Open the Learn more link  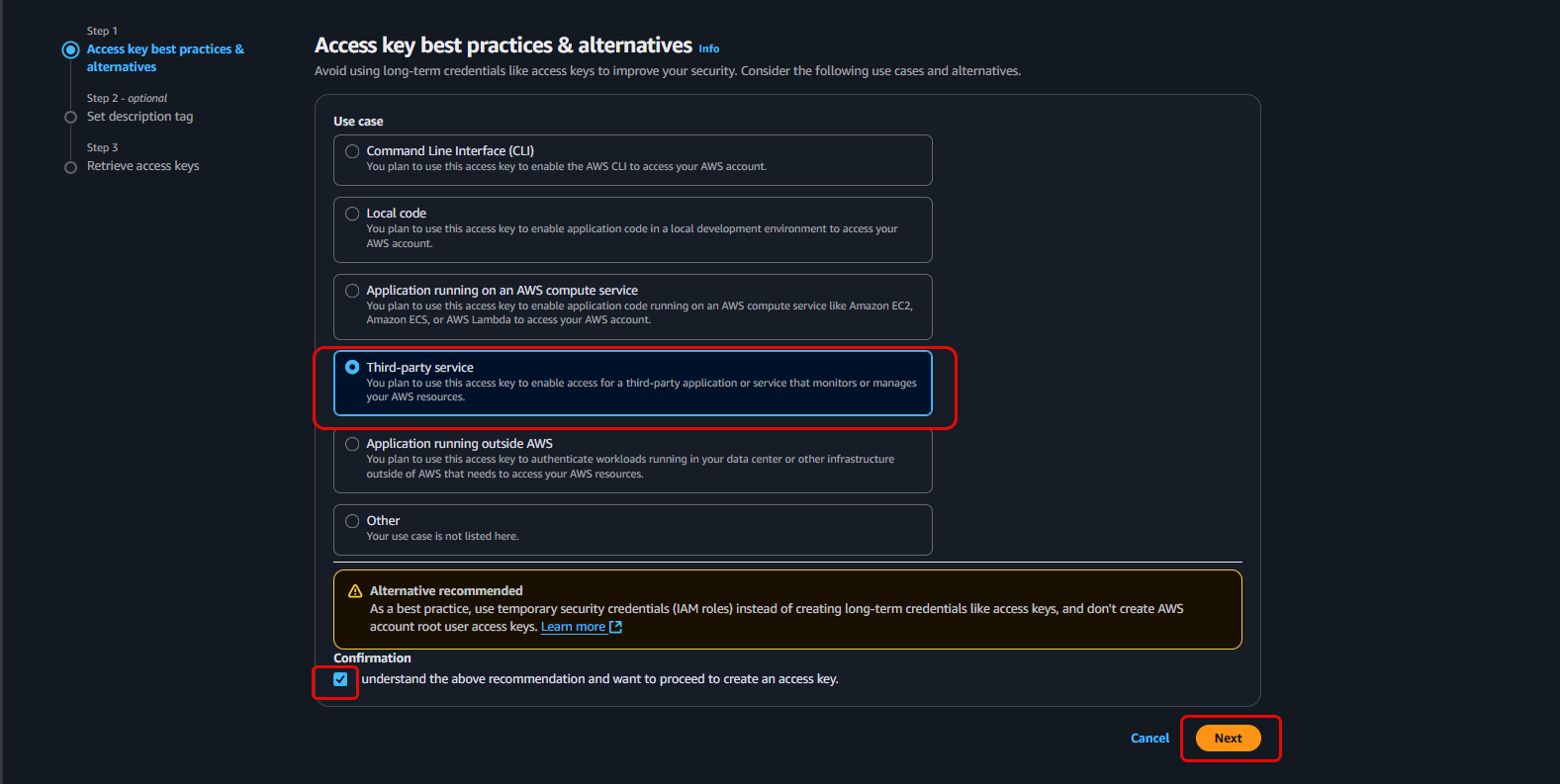572,626
